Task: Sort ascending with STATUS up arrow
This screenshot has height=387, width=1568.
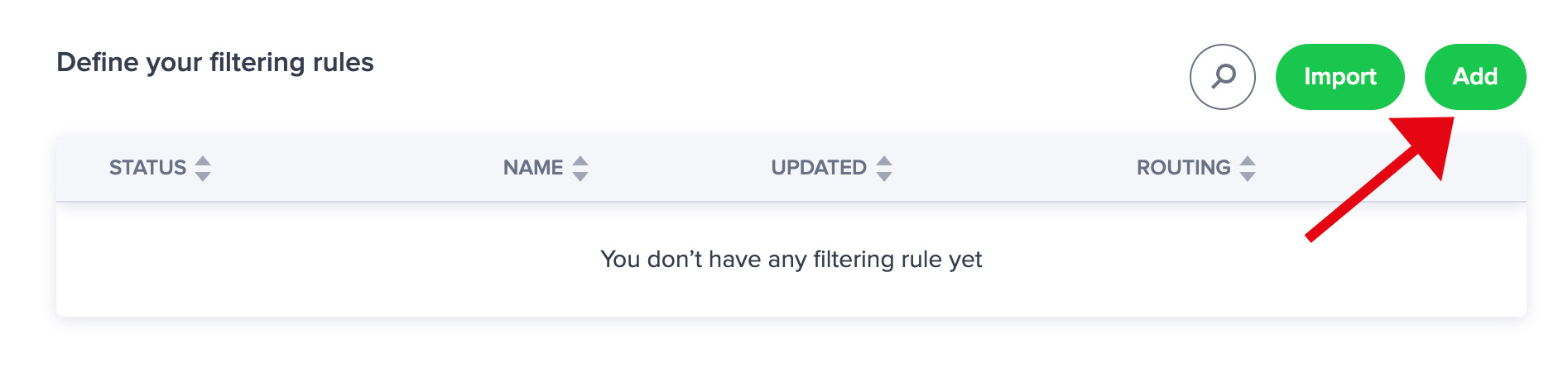Action: coord(203,161)
